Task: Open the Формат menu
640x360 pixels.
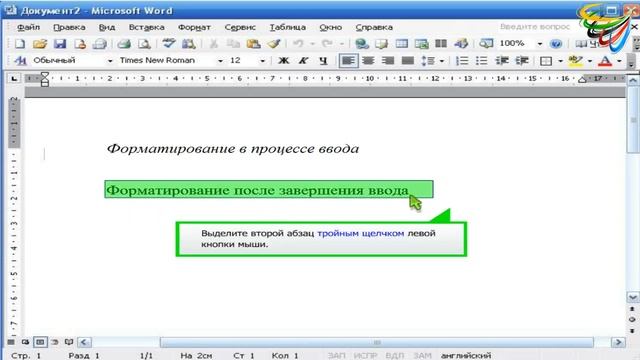Action: click(x=194, y=27)
